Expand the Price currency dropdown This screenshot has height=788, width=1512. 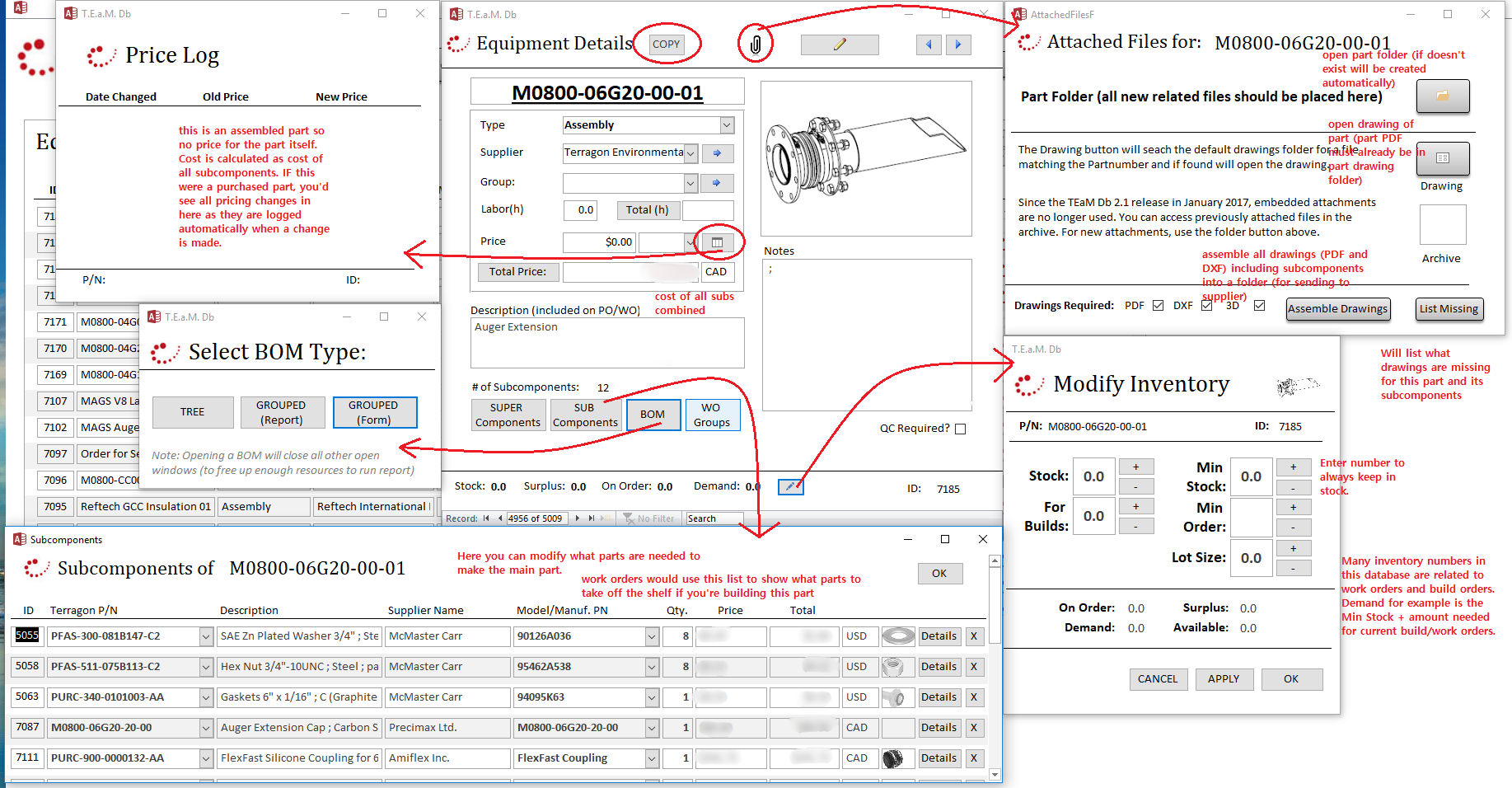pos(690,242)
